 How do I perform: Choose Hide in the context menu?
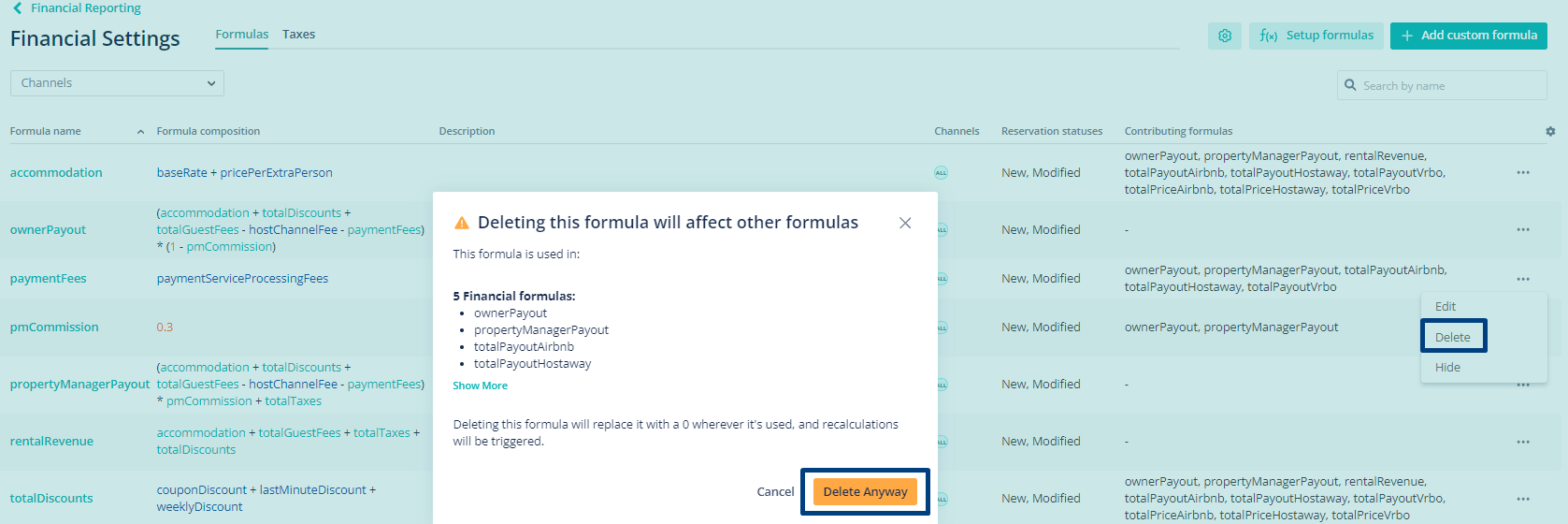(x=1447, y=368)
